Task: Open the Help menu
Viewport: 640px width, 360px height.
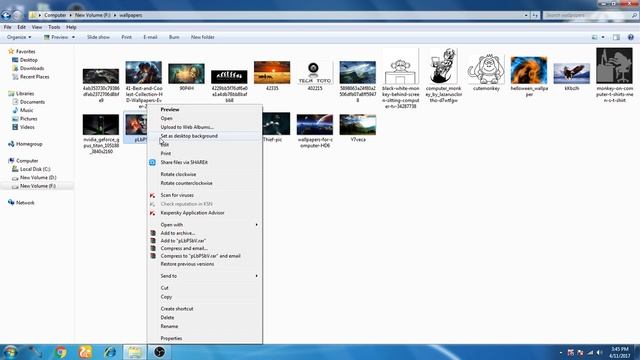Action: pos(71,27)
